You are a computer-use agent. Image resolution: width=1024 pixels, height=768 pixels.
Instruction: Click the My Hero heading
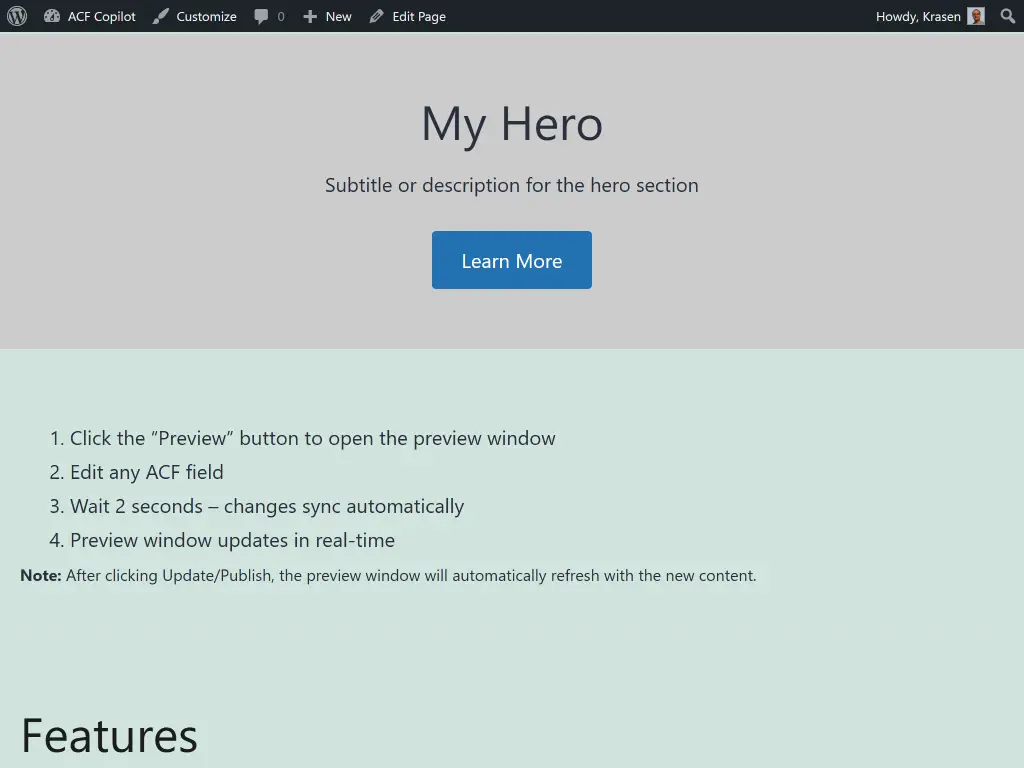[x=511, y=123]
